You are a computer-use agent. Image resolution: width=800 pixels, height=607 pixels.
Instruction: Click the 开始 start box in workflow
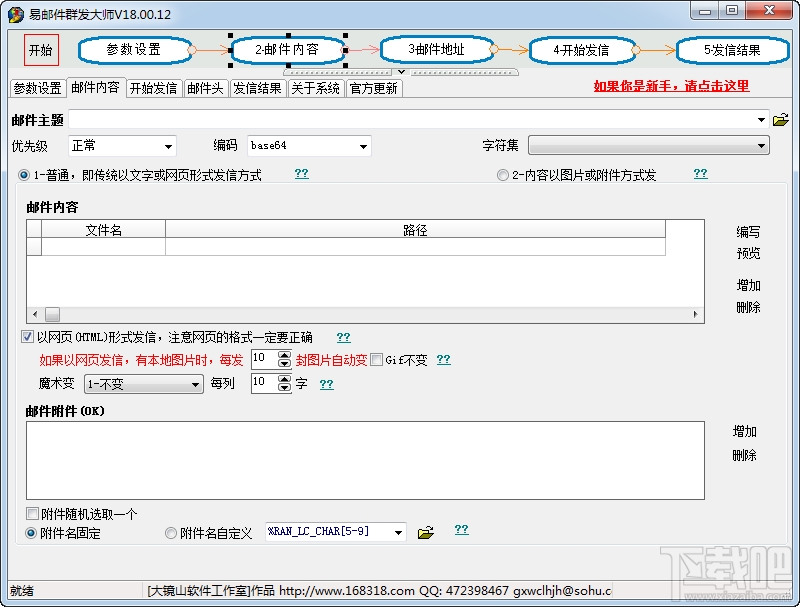coord(41,50)
